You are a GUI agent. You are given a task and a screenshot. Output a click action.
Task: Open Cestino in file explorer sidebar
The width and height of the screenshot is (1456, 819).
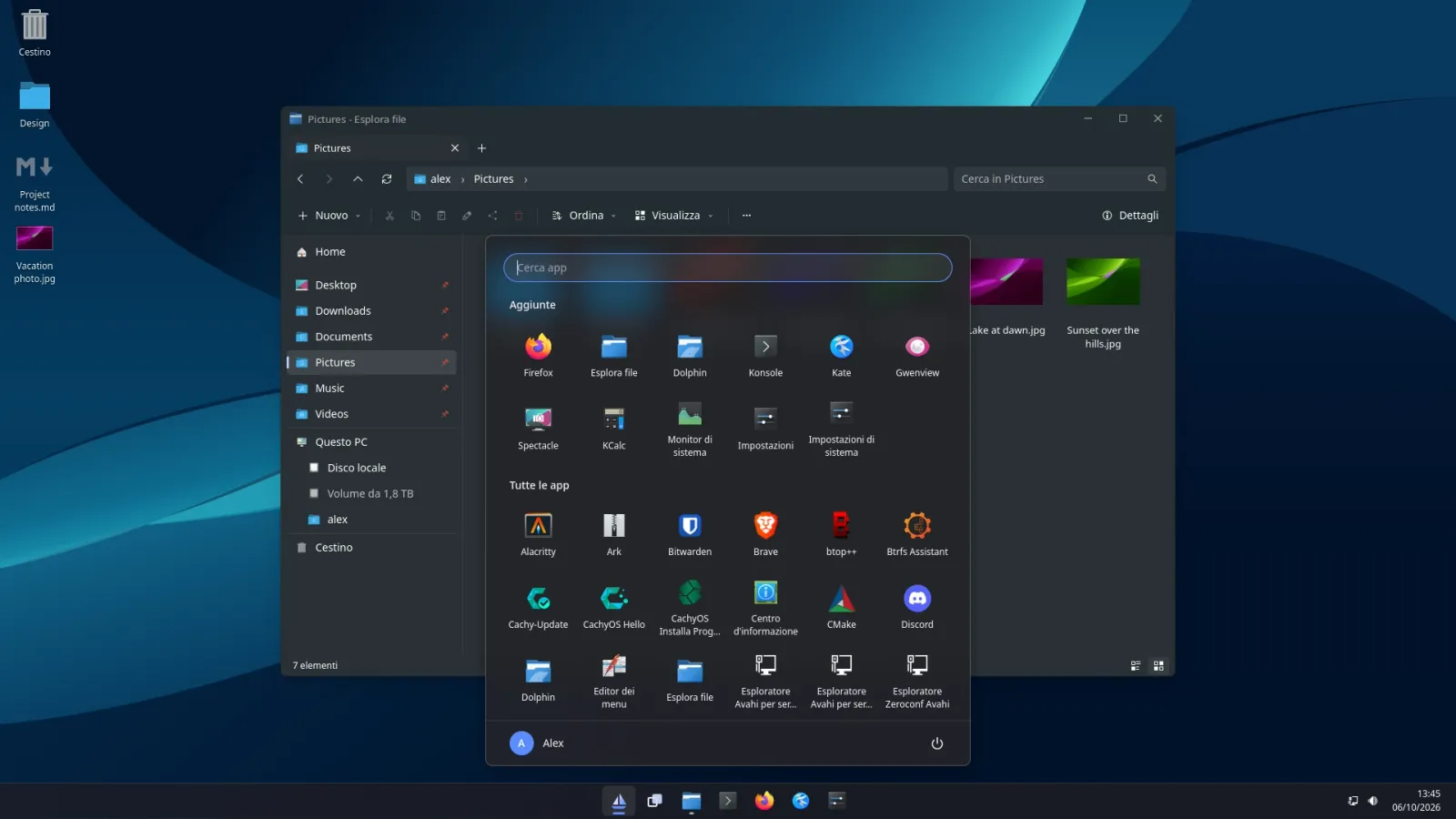coord(371,548)
